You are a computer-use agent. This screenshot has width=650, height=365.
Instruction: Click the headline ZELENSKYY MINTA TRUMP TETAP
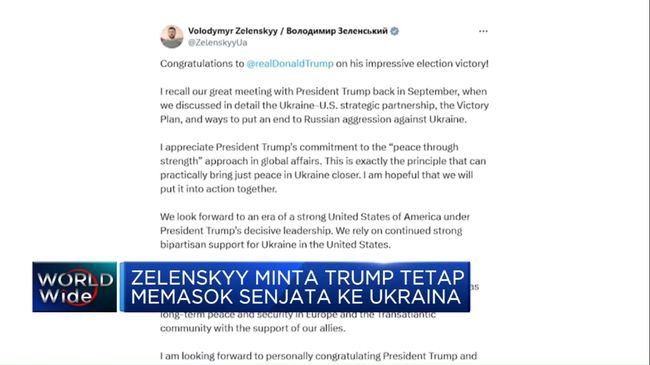[x=298, y=277]
